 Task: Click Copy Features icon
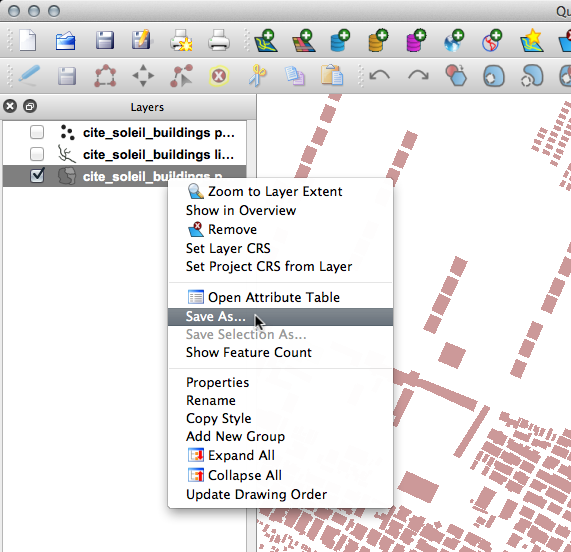[x=295, y=76]
